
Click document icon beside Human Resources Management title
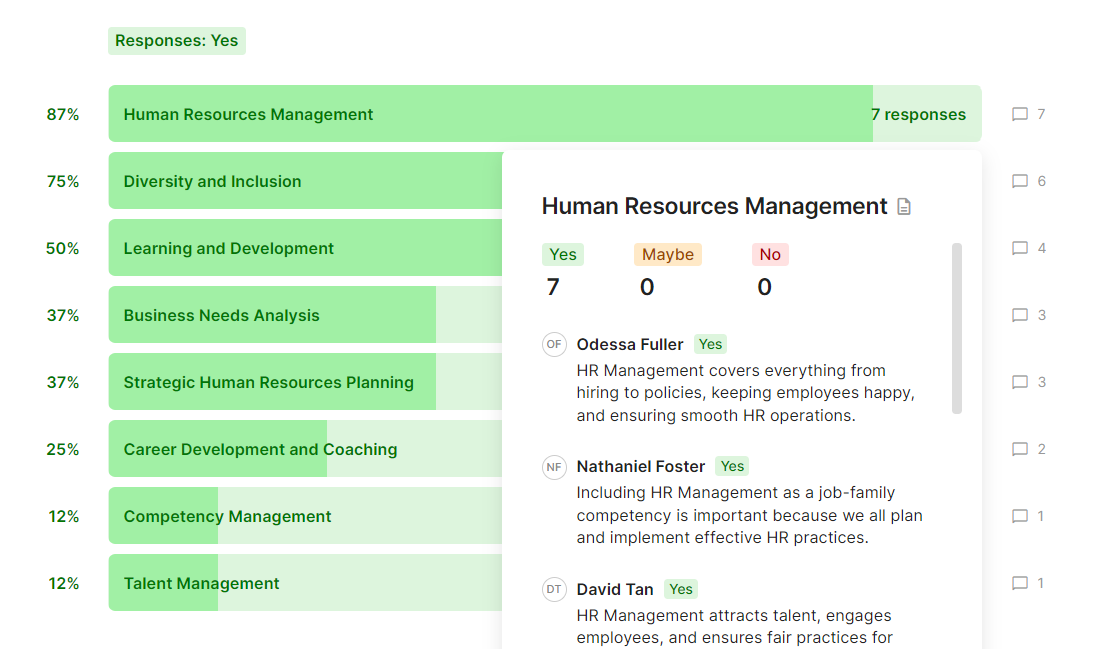pyautogui.click(x=904, y=207)
